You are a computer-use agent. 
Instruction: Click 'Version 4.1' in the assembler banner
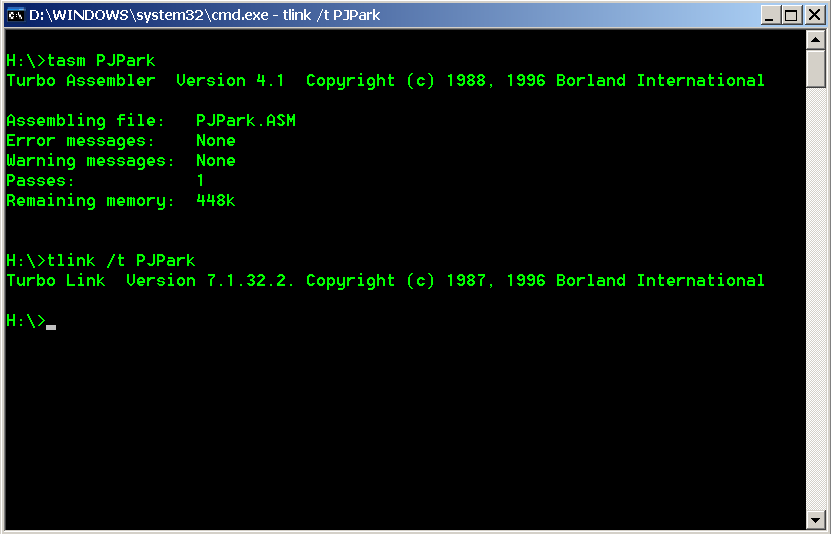[x=230, y=81]
